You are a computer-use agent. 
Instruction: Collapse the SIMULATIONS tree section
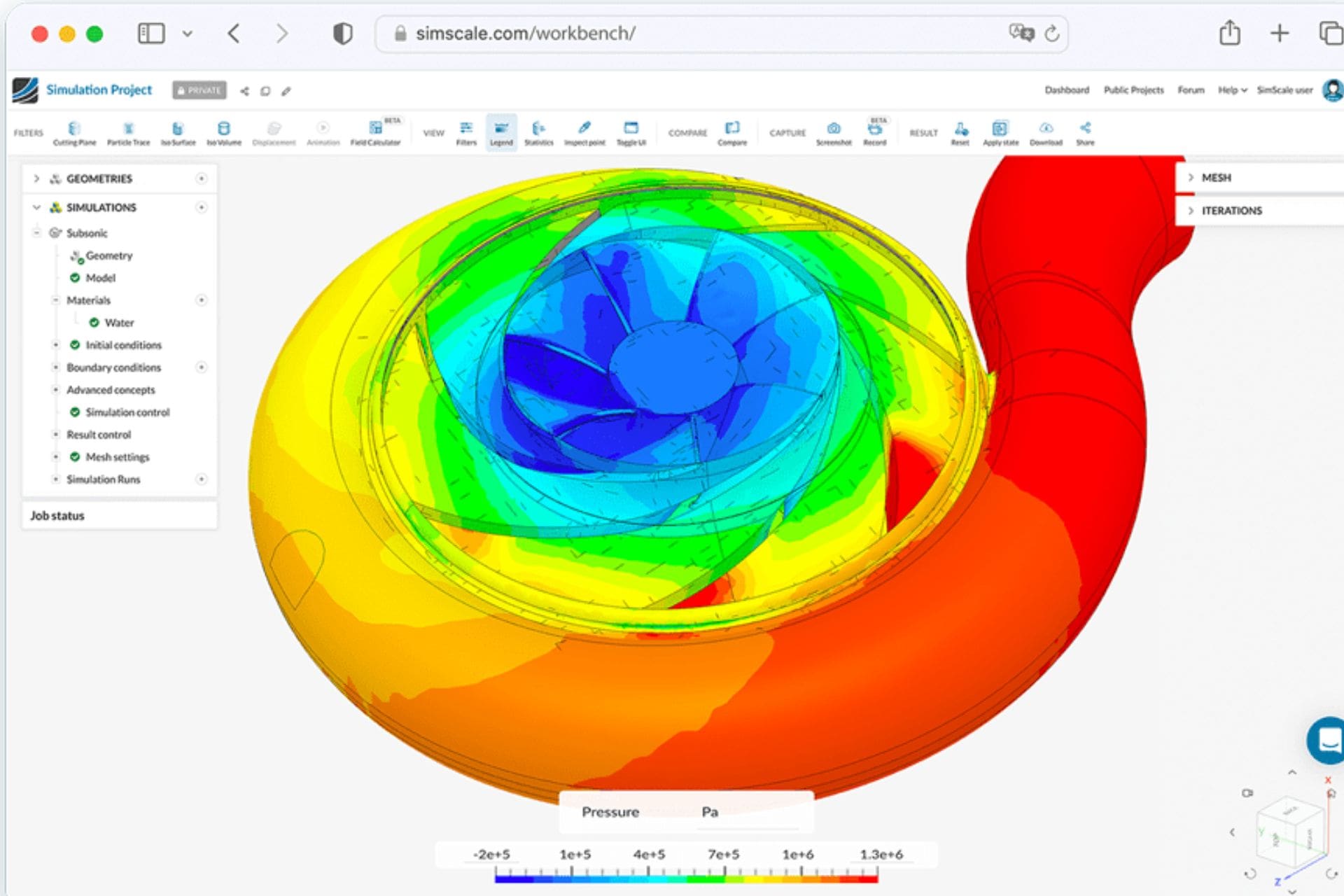tap(36, 207)
